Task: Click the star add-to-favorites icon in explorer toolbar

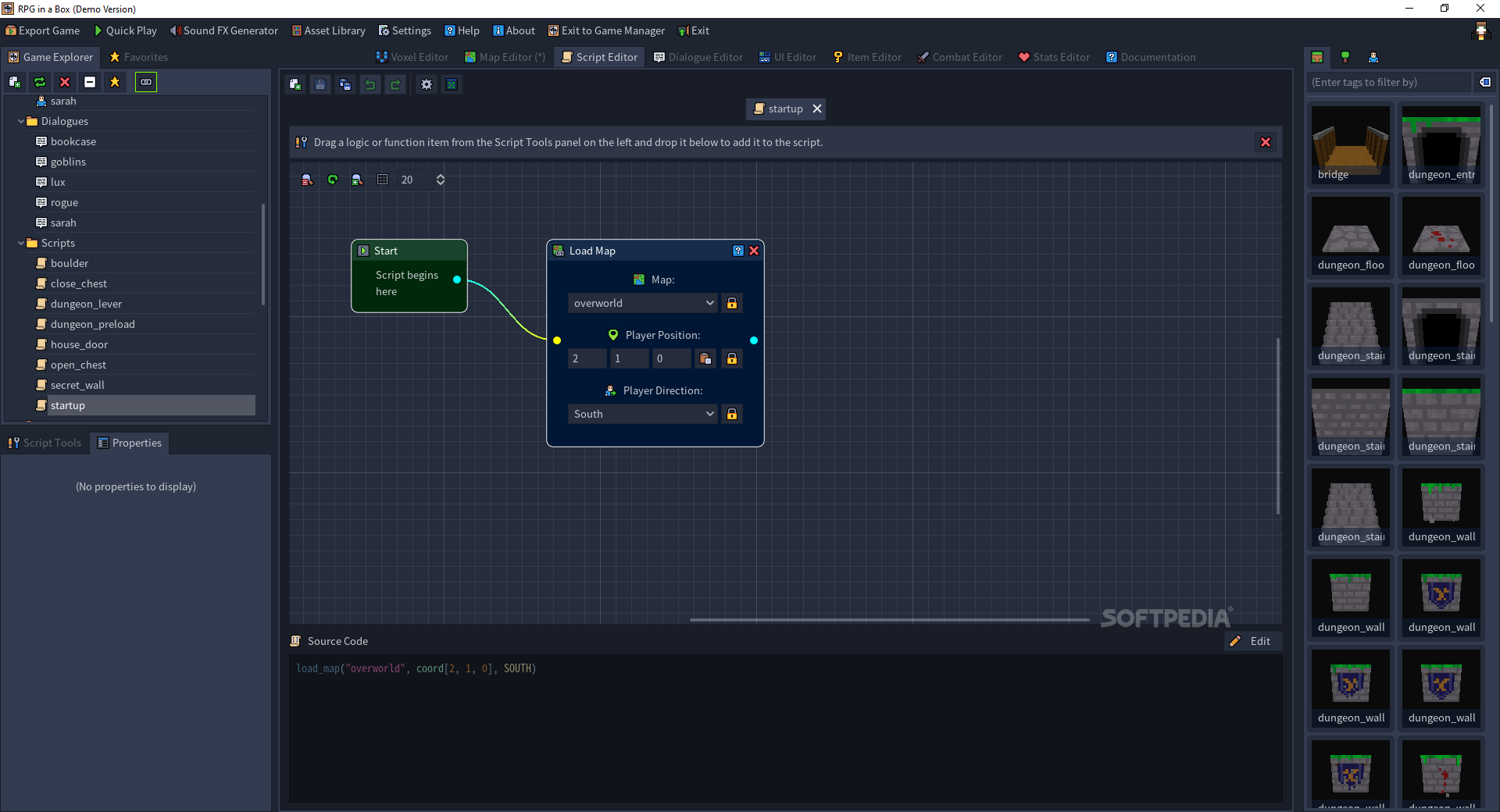Action: point(115,82)
